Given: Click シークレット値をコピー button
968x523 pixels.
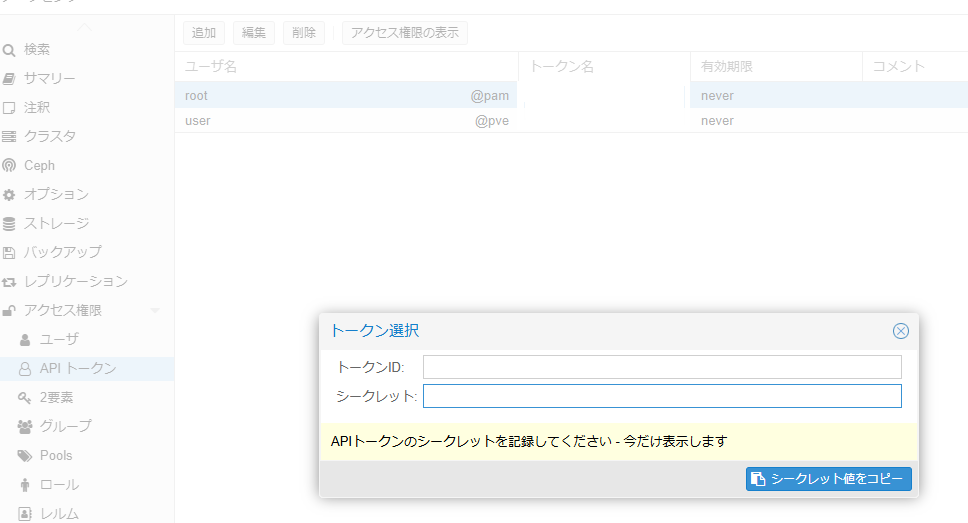Looking at the screenshot, I should pyautogui.click(x=828, y=479).
